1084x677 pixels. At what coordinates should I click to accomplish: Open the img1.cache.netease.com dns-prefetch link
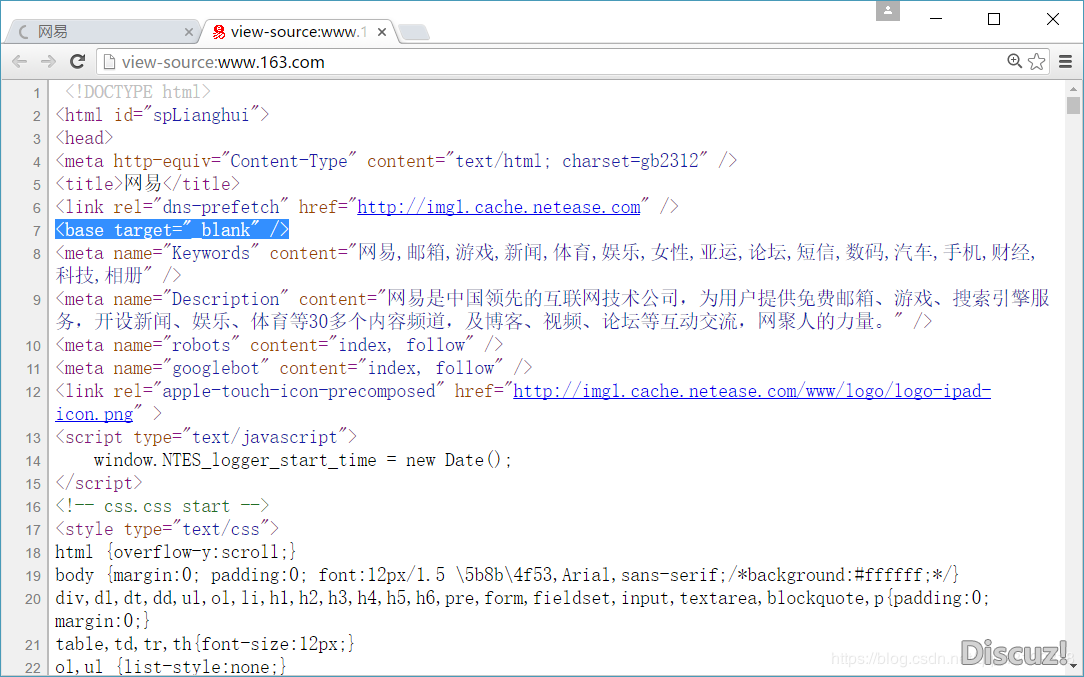click(x=498, y=207)
